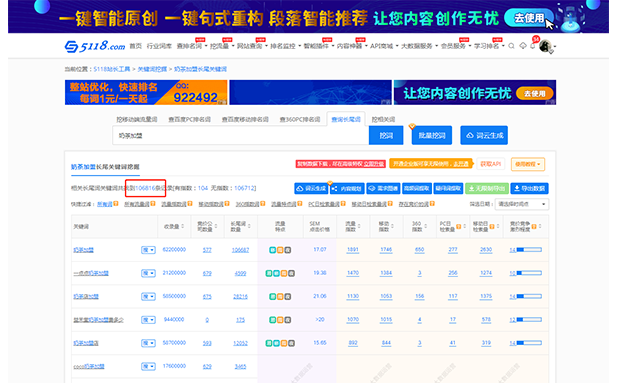Click the 词云生成 button beside the search box

(x=484, y=135)
